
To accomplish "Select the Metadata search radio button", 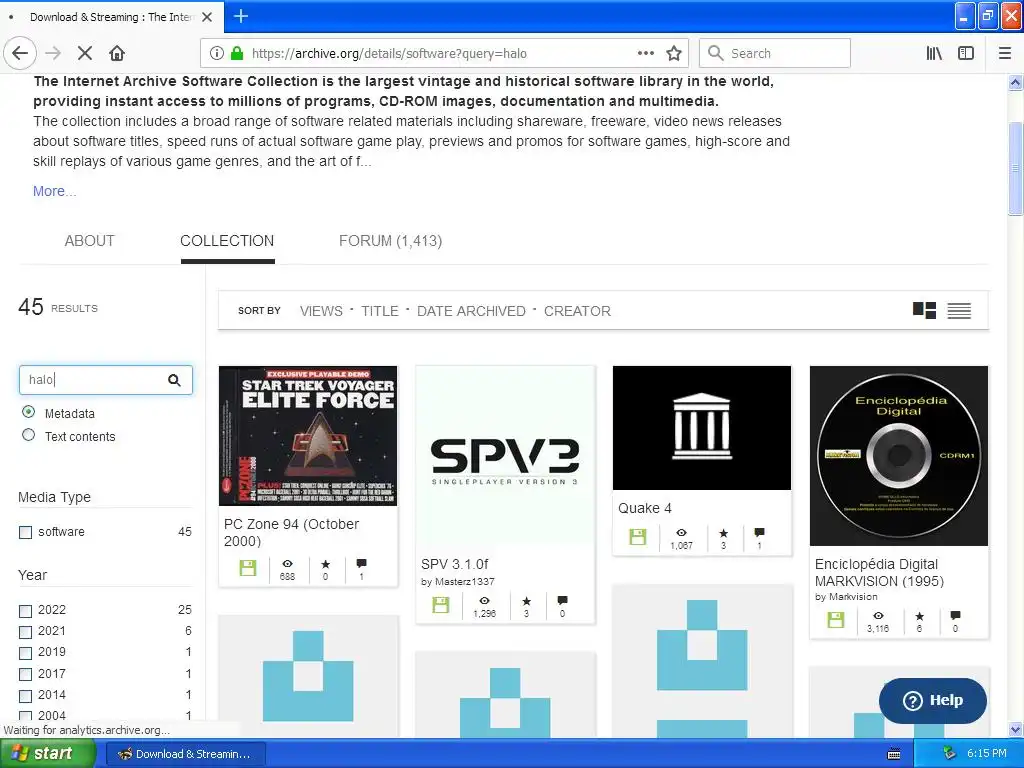I will click(x=28, y=412).
